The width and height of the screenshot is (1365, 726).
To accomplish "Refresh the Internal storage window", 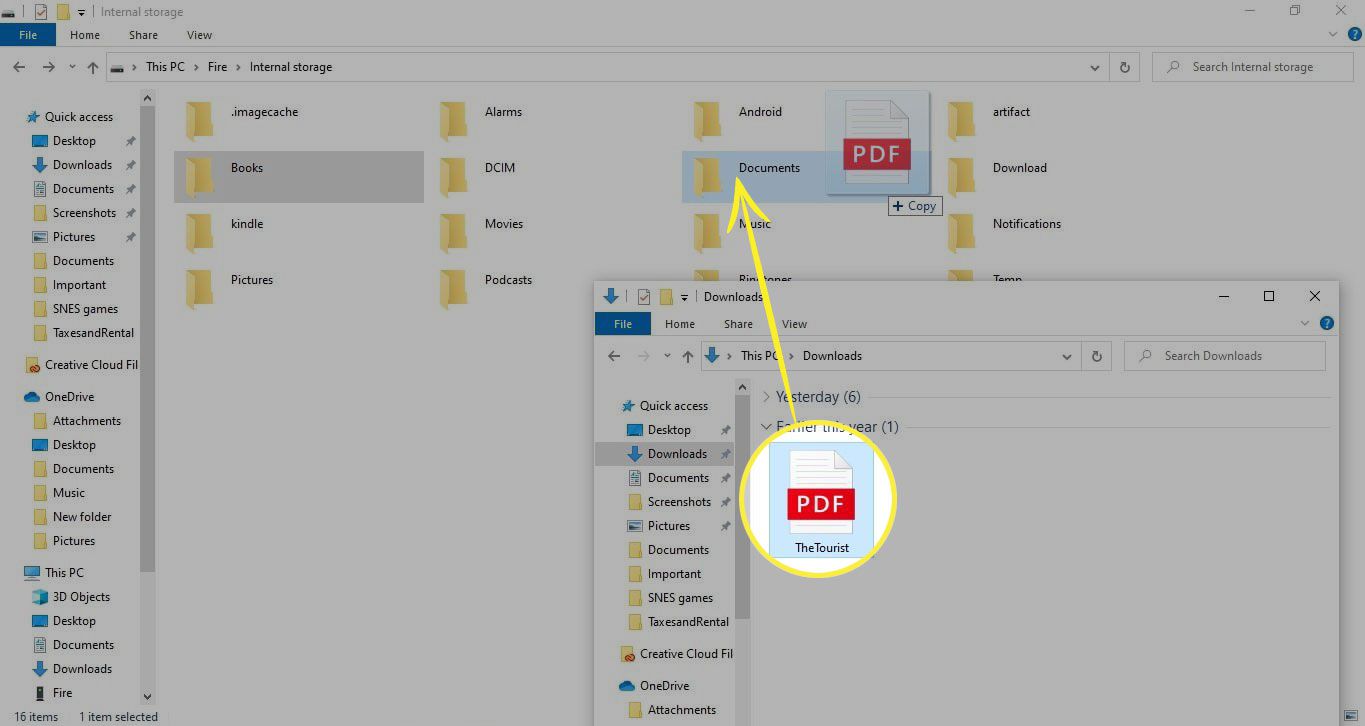I will tap(1125, 67).
